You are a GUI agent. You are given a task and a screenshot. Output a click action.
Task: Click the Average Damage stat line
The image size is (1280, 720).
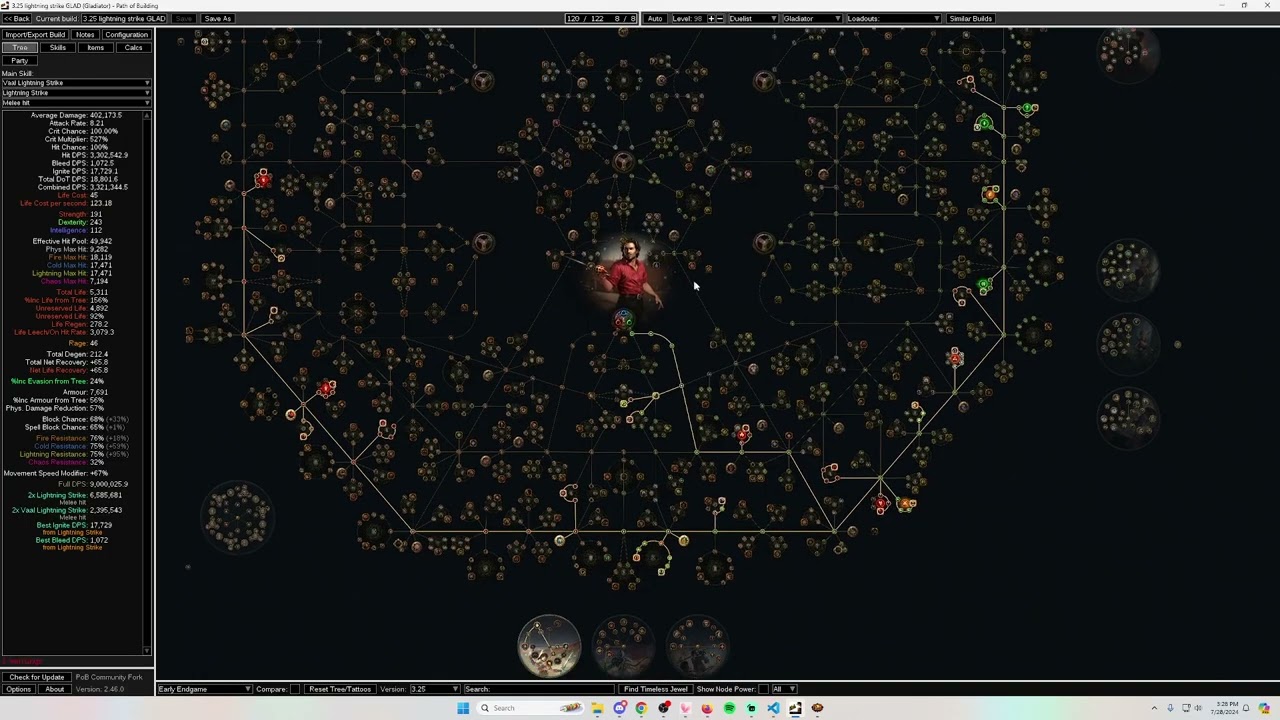coord(76,116)
